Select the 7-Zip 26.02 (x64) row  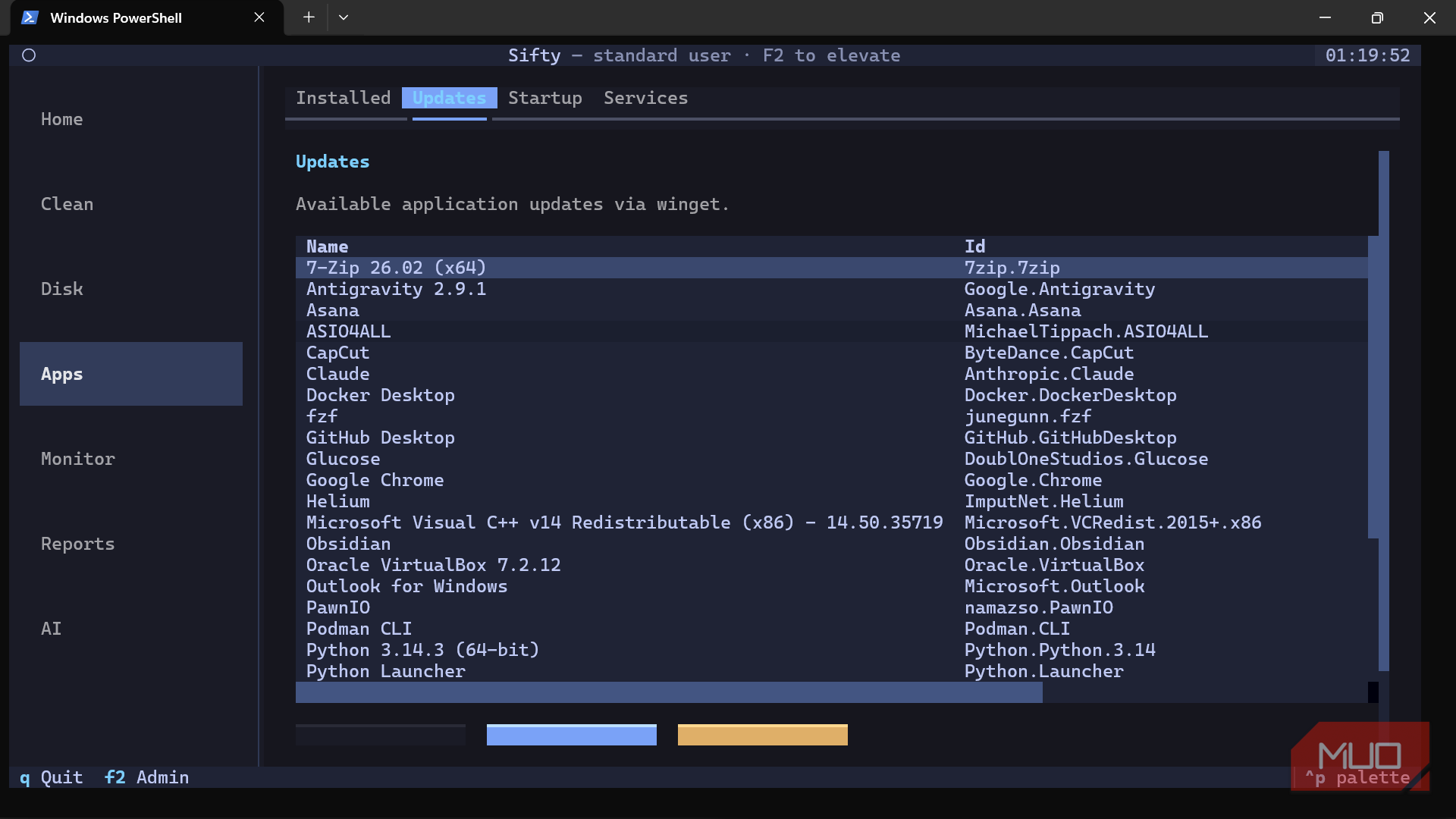pyautogui.click(x=832, y=268)
